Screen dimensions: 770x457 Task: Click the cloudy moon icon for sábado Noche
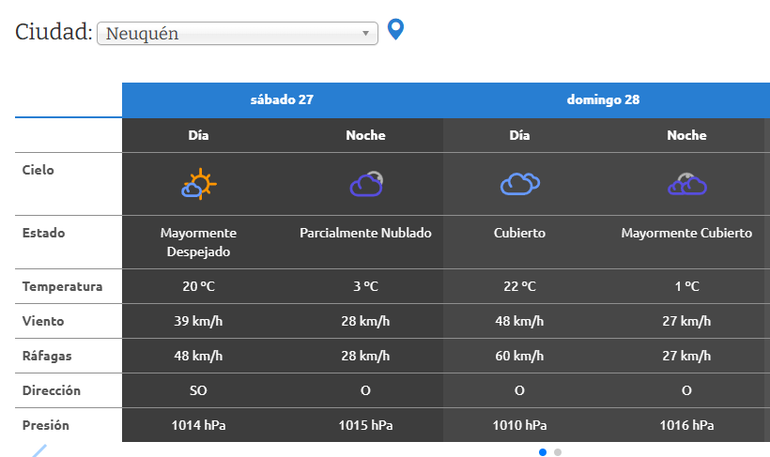(x=365, y=184)
